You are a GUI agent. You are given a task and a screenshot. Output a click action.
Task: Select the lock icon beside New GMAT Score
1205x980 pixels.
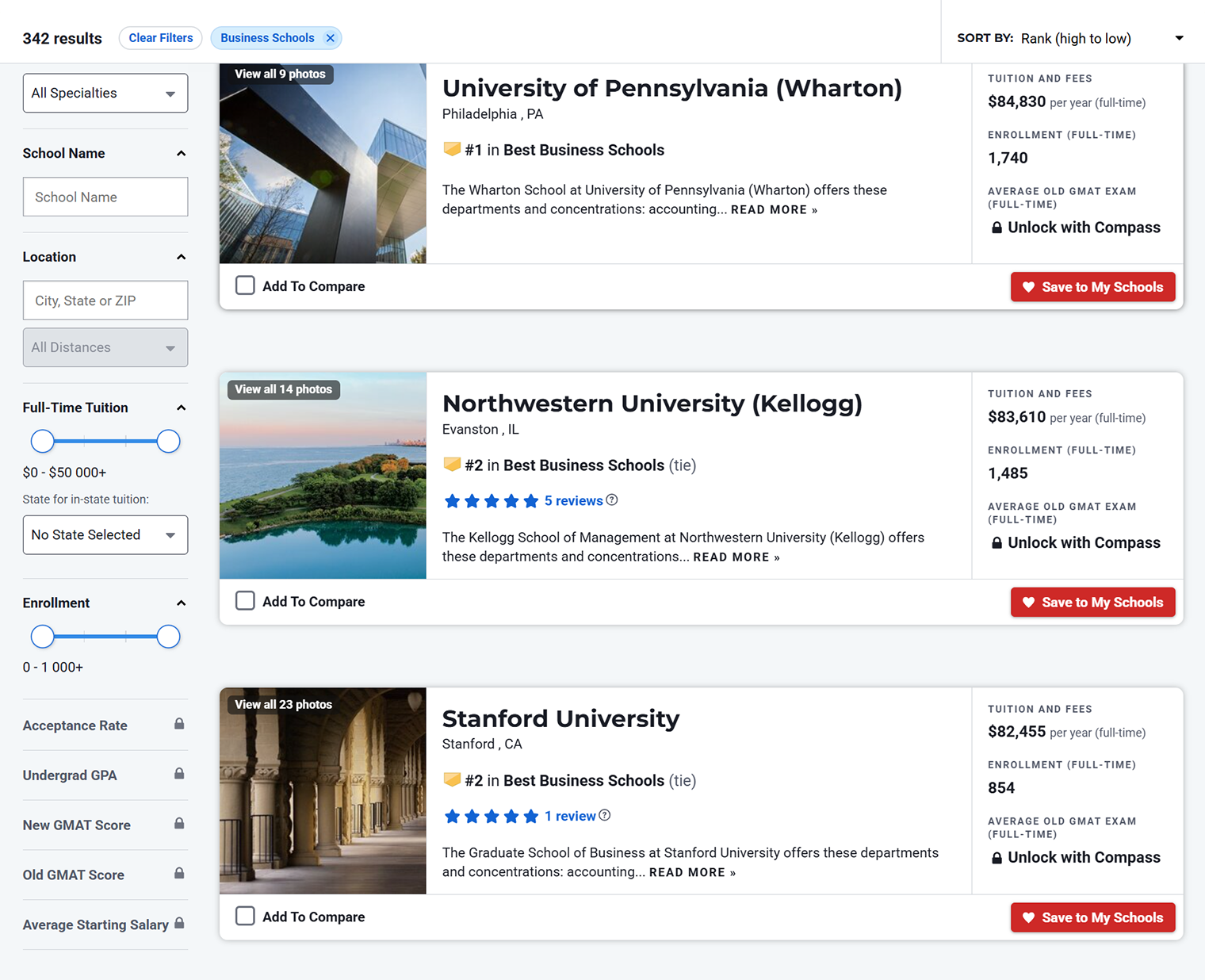tap(179, 825)
